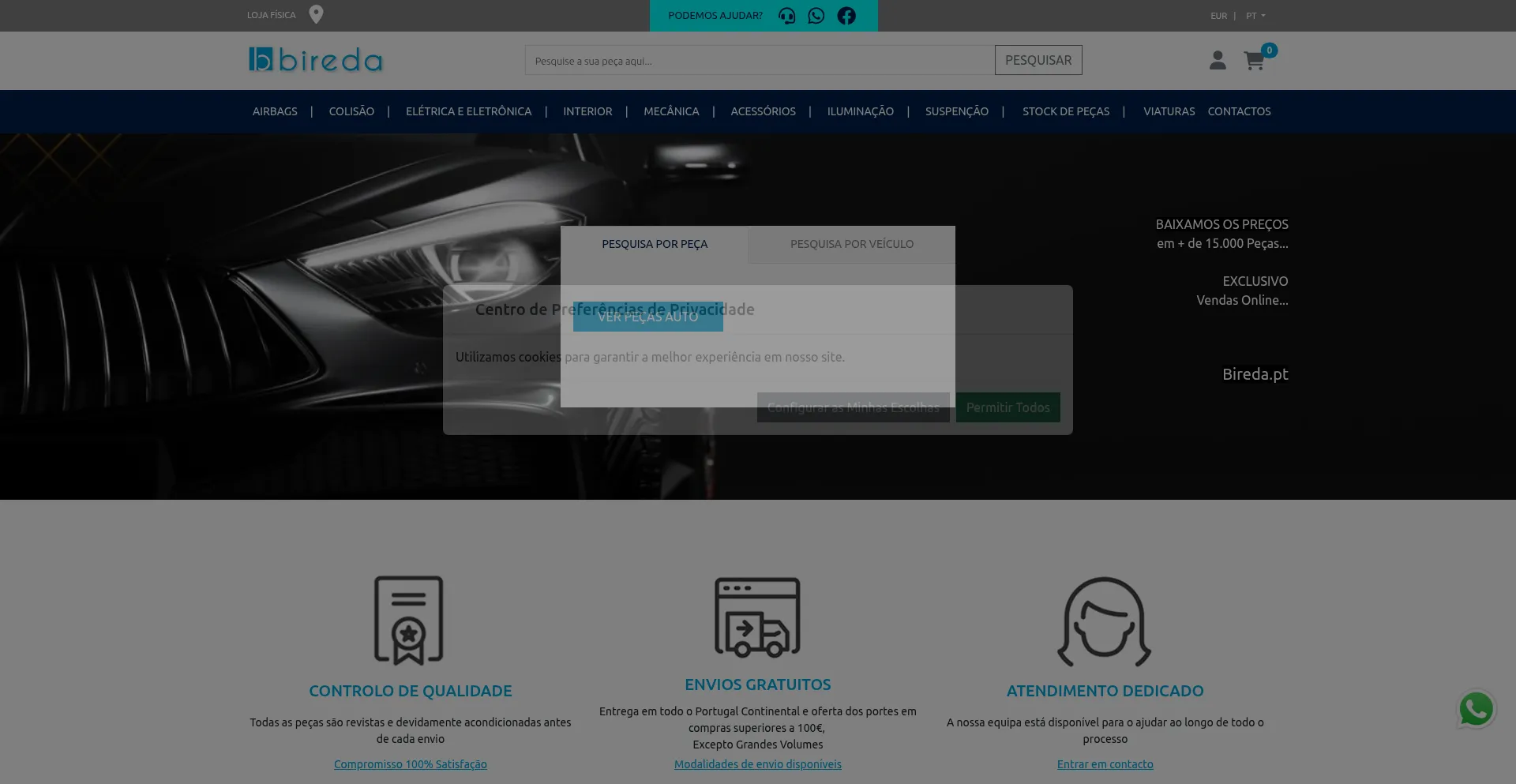Expand the PT language dropdown
1516x784 pixels.
1255,16
